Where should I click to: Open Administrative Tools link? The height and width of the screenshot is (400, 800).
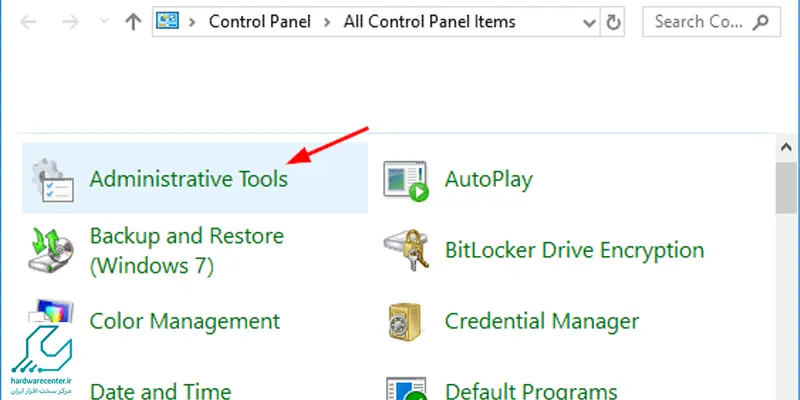point(189,179)
